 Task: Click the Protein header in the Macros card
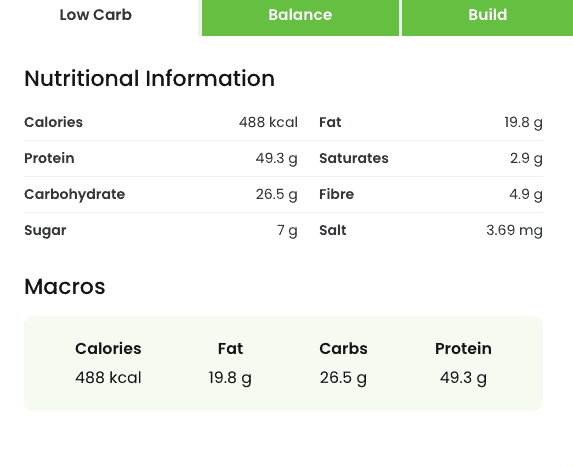[x=463, y=348]
